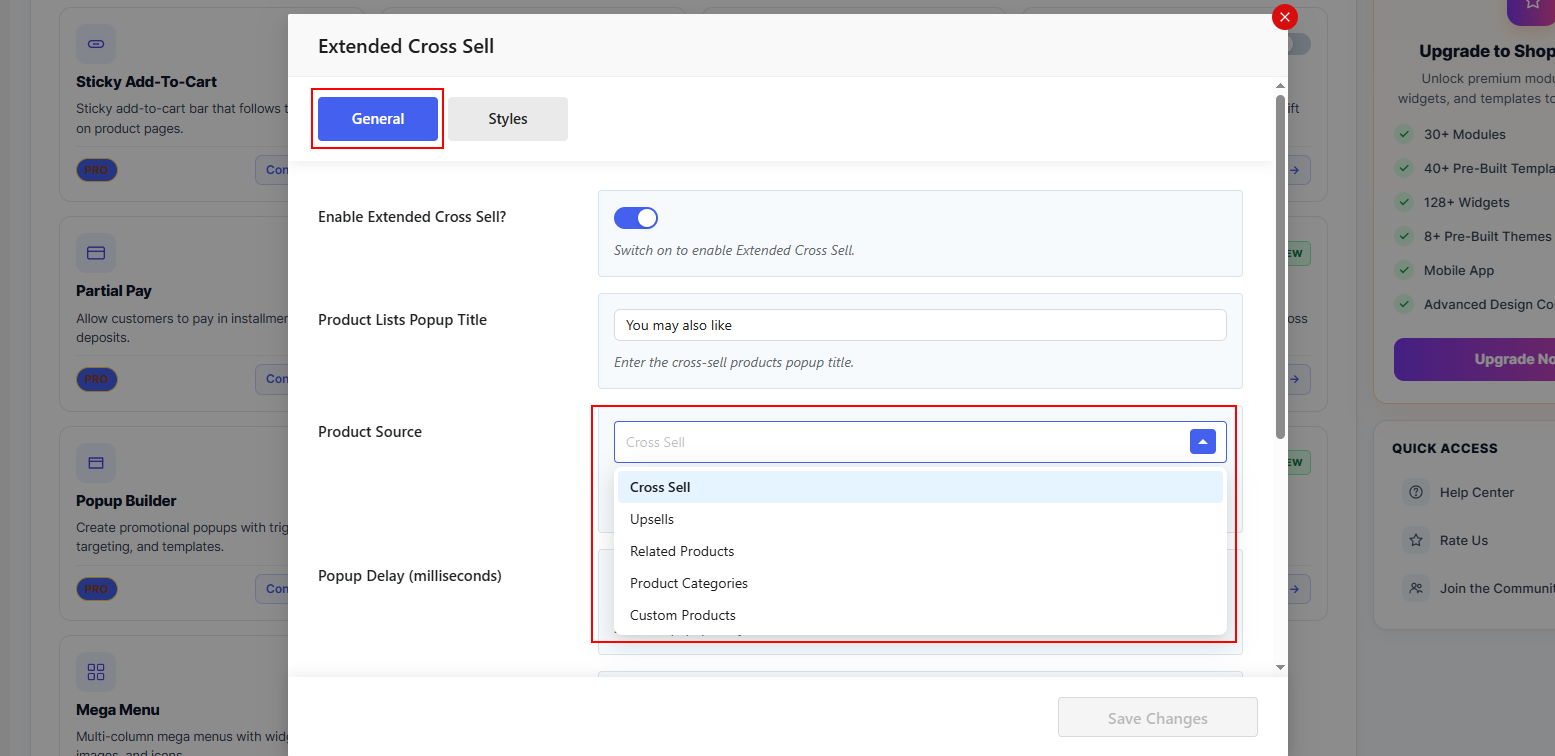
Task: Click the Join the Community people icon
Action: (x=1416, y=588)
